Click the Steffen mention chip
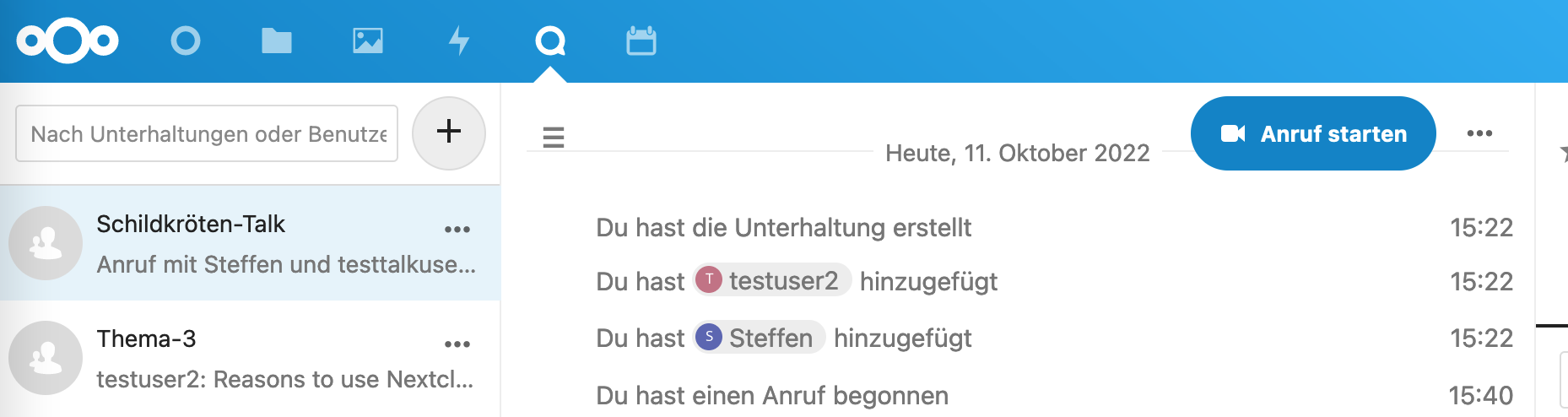 (759, 338)
